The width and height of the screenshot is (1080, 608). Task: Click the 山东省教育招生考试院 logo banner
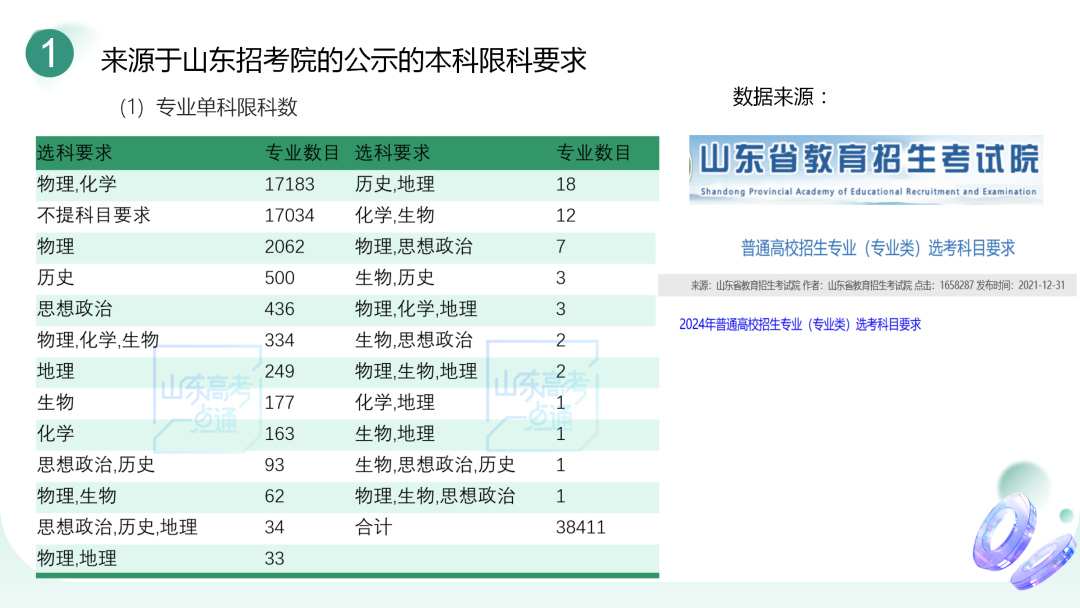(866, 169)
